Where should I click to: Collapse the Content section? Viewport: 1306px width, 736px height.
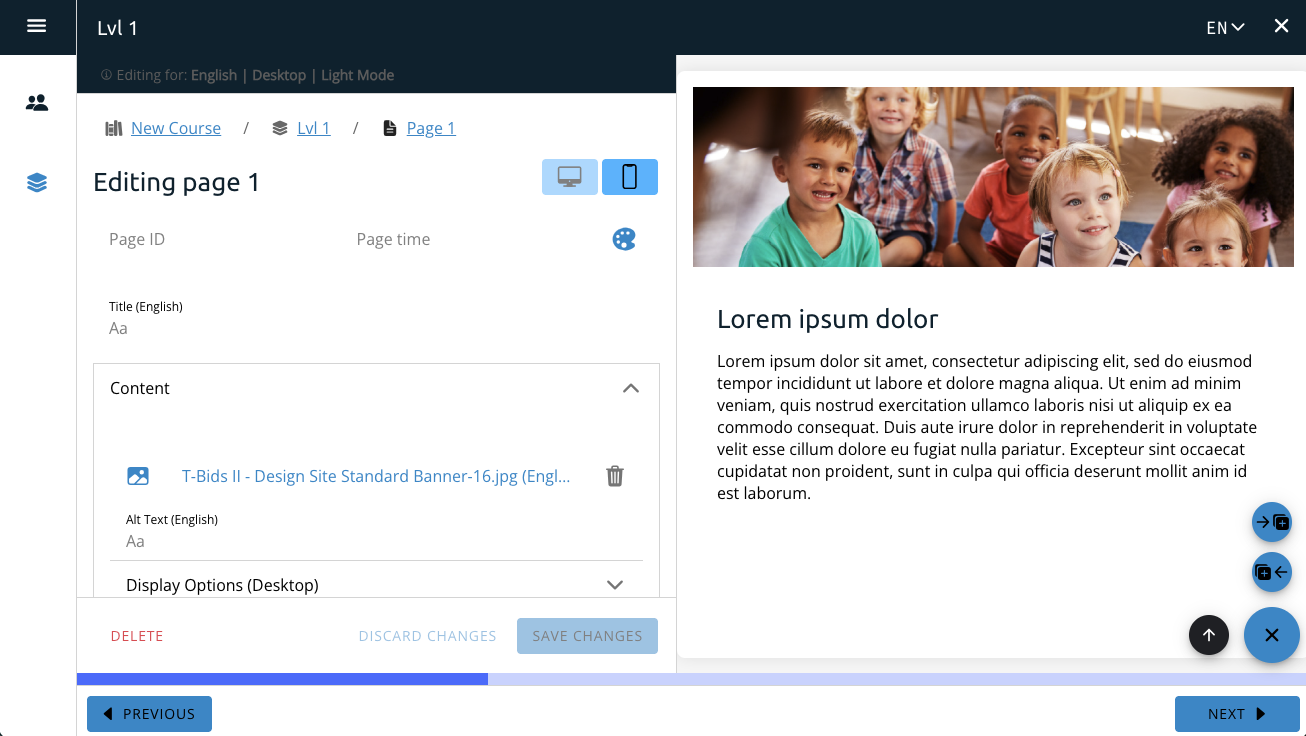630,388
